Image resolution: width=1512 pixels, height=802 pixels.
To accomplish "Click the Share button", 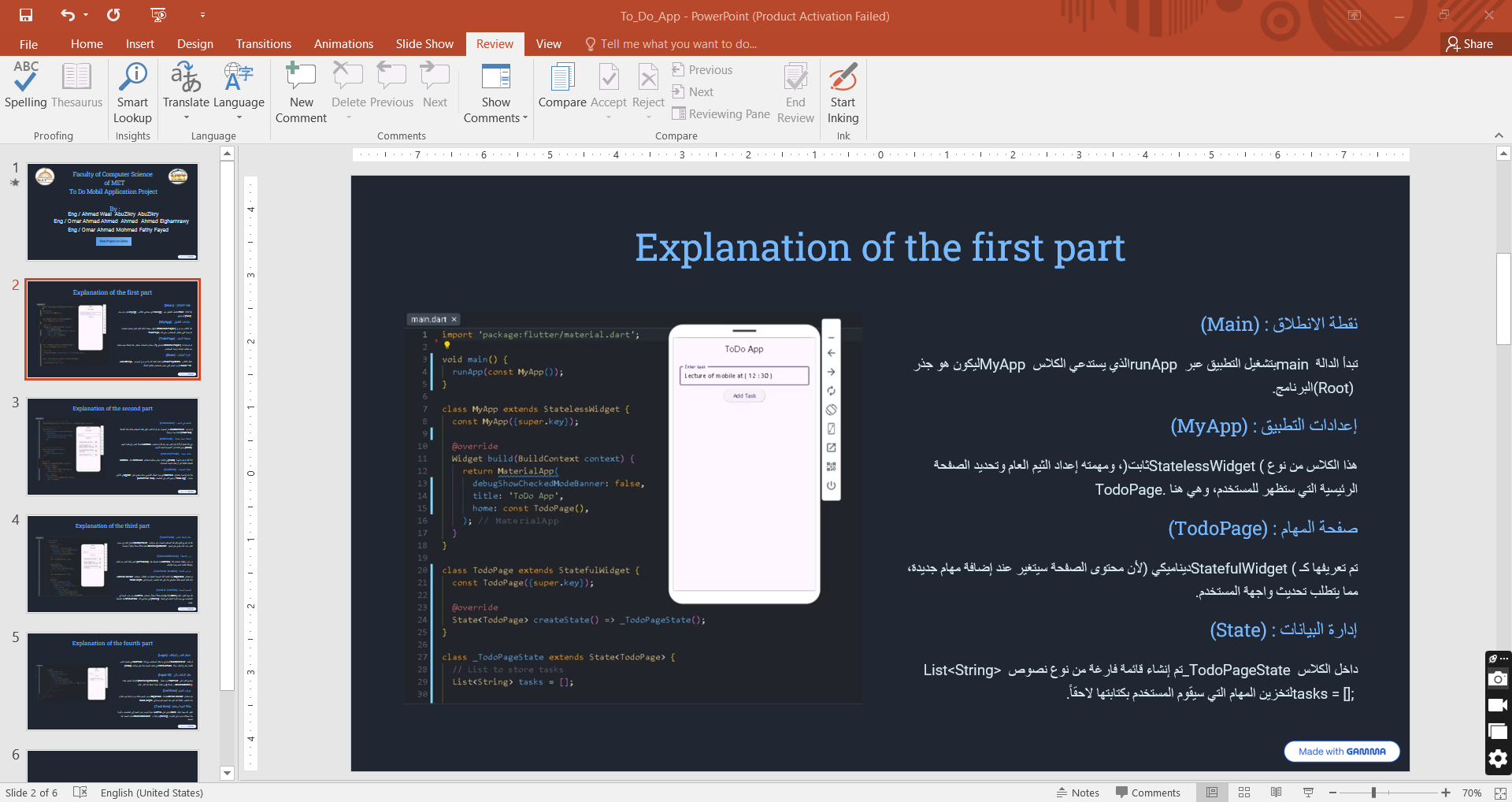I will (x=1469, y=44).
